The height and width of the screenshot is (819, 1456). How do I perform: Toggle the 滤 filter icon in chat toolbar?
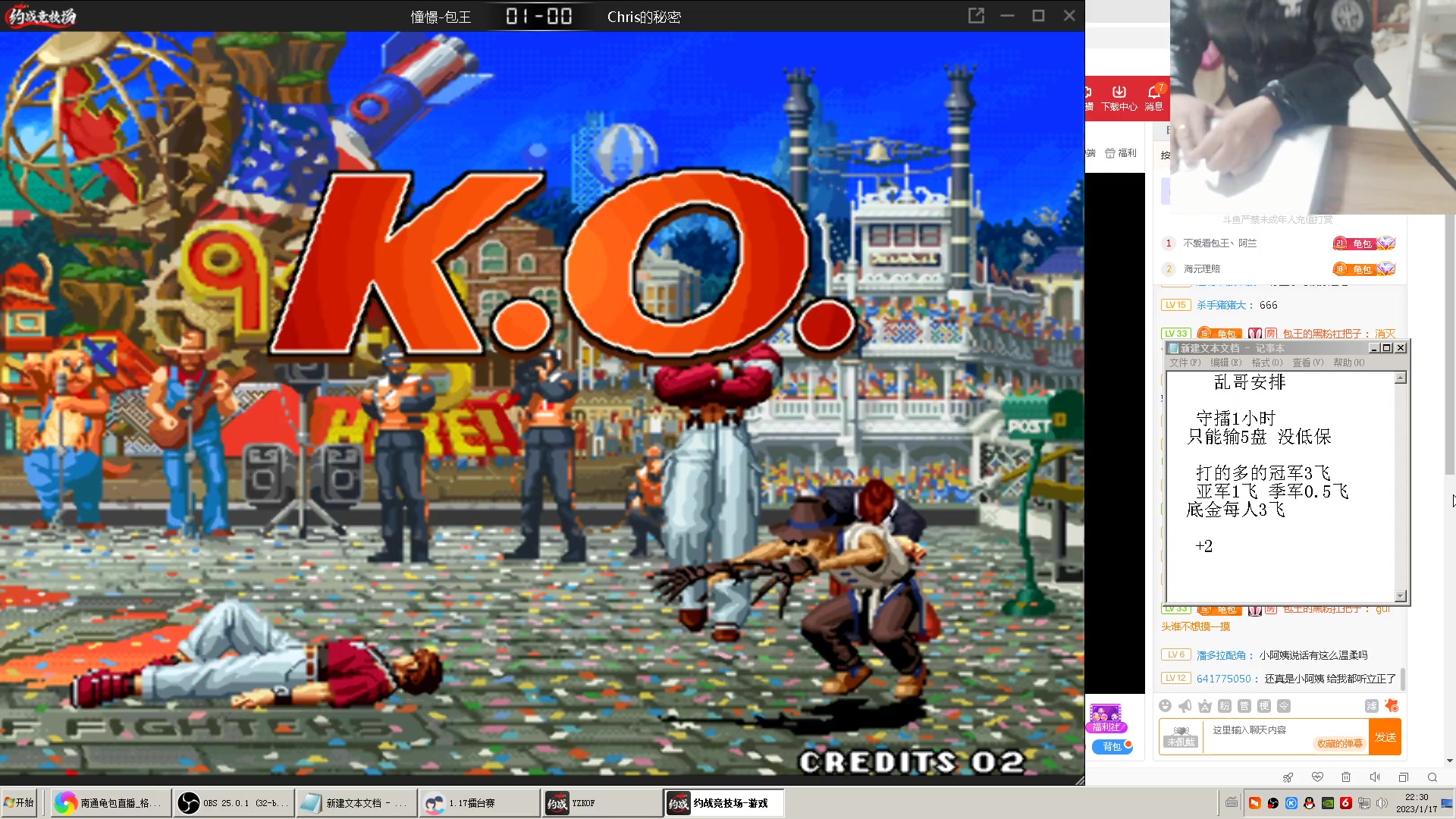1372,706
